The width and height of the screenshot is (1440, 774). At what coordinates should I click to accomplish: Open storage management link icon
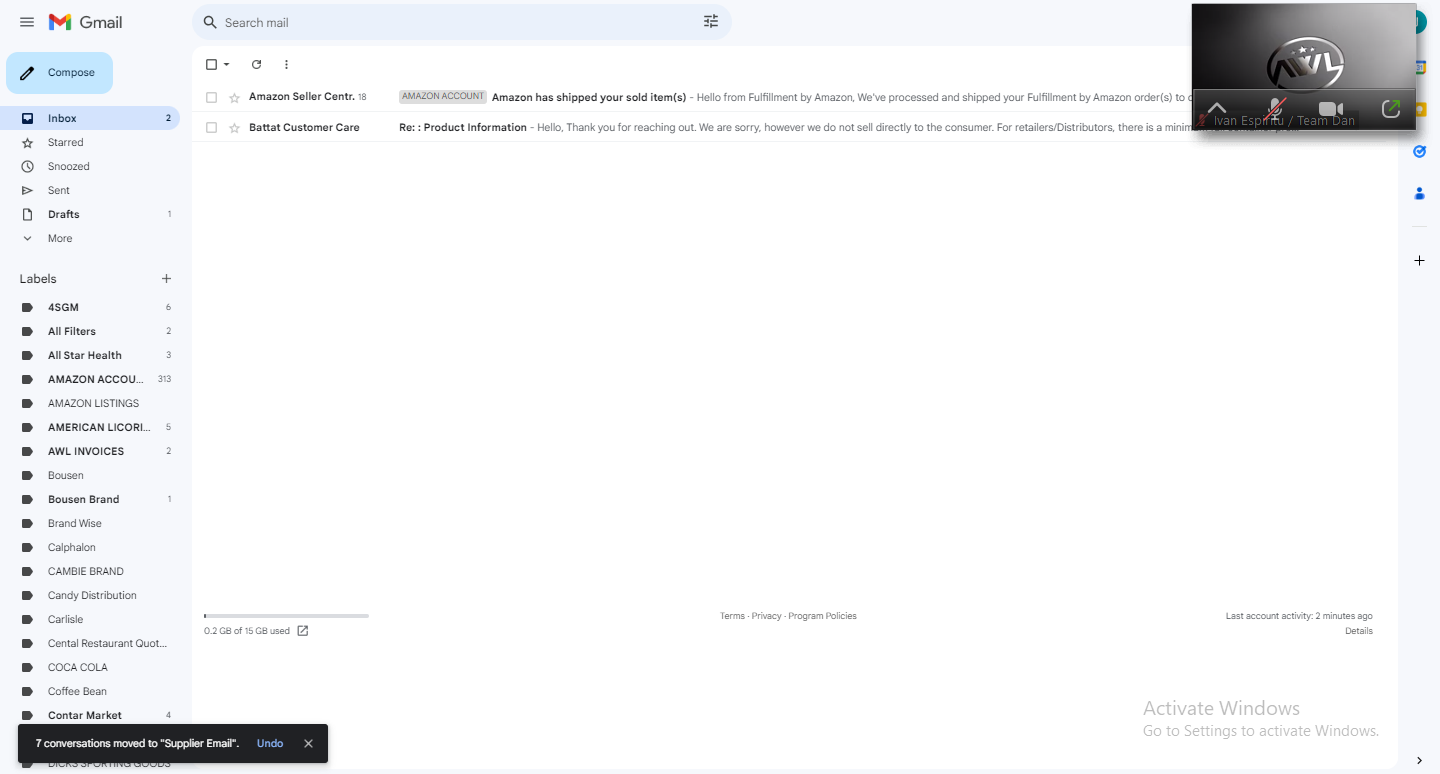click(303, 631)
